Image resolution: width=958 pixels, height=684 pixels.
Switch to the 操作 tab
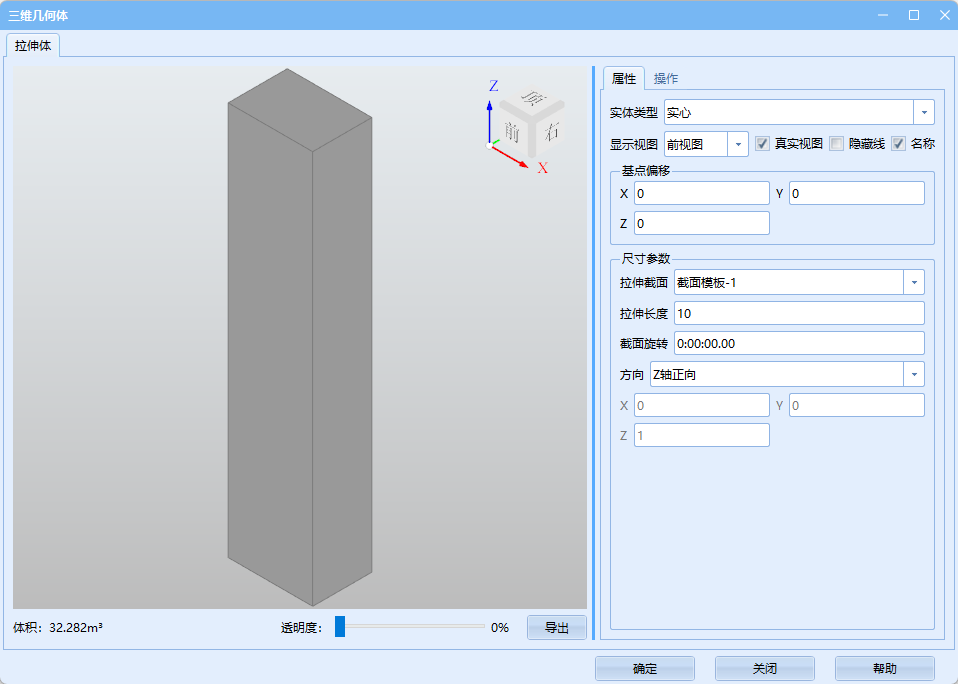coord(666,79)
